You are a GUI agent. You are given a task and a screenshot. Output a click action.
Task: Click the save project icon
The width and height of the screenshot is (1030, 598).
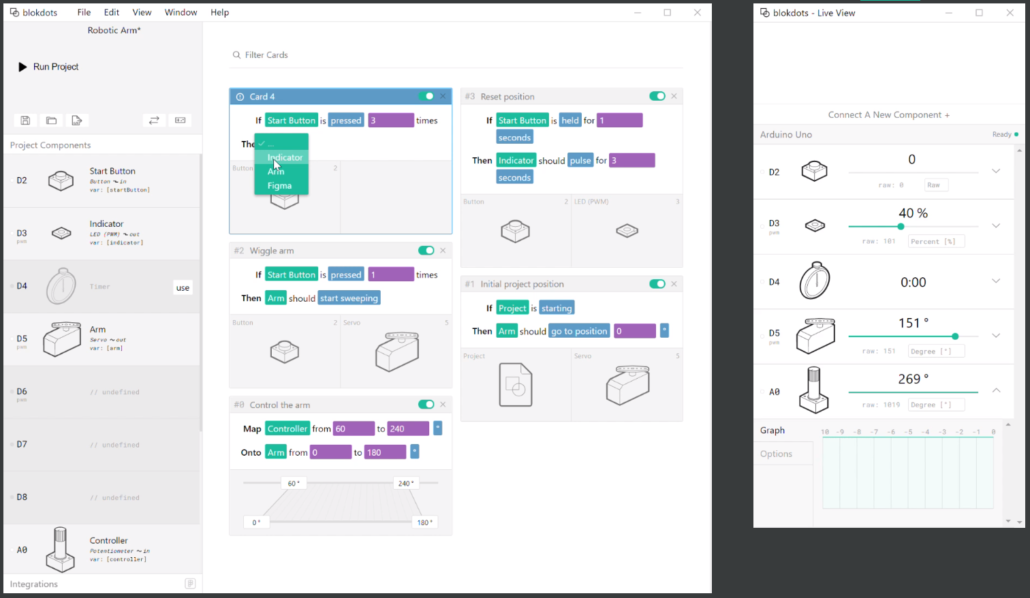click(25, 120)
